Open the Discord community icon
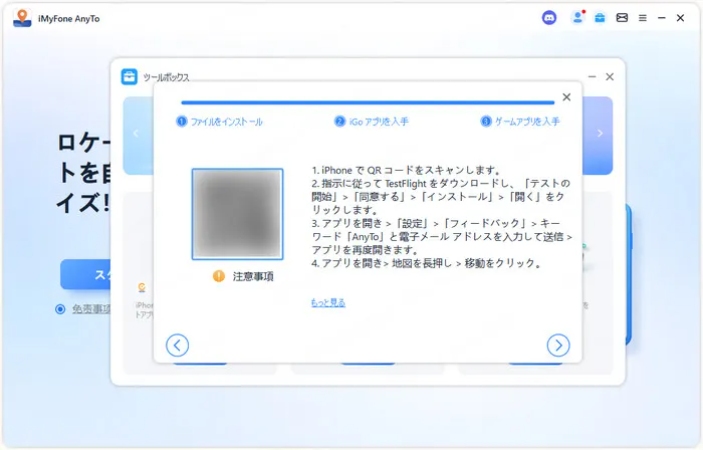This screenshot has width=703, height=450. click(549, 18)
